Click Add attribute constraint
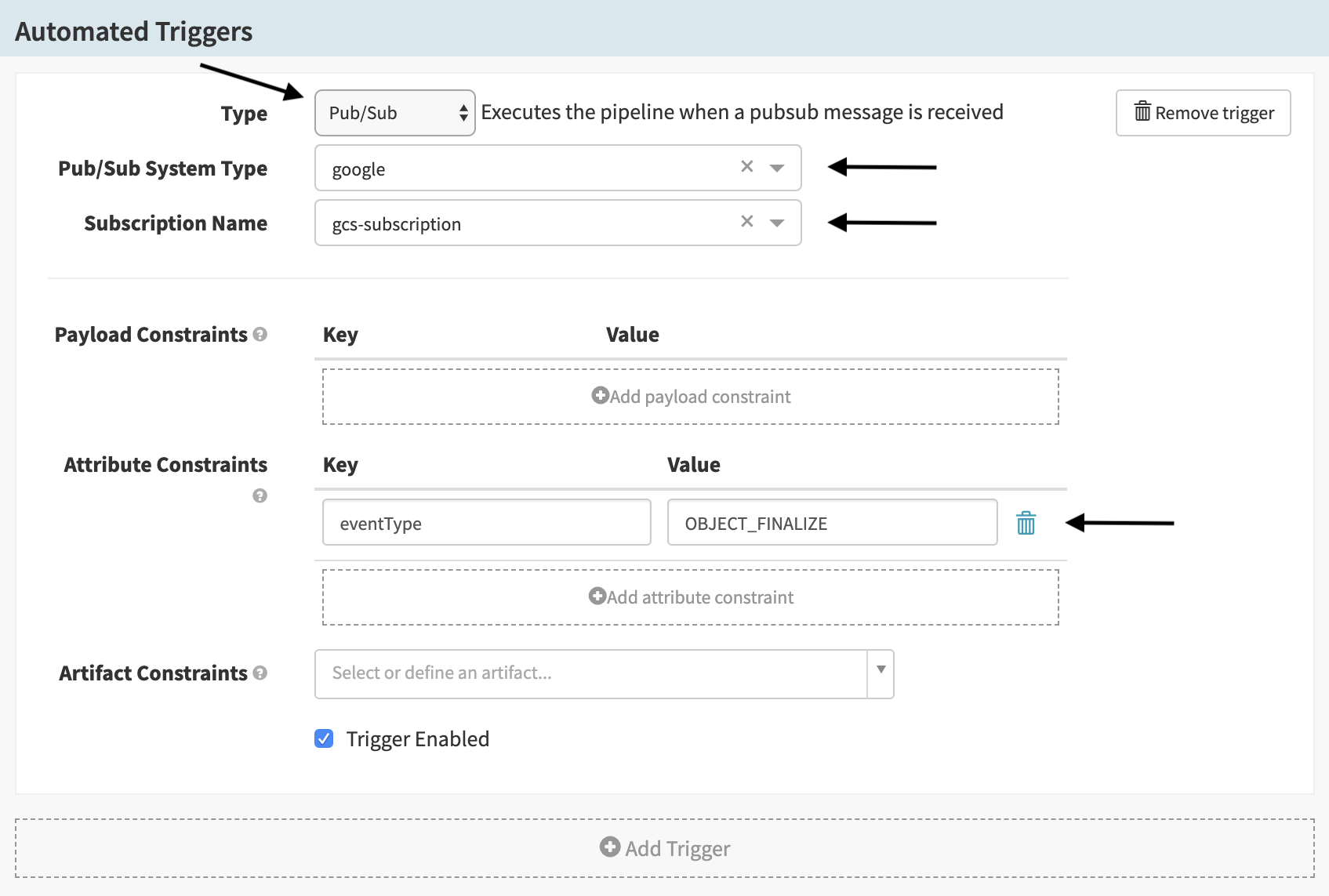This screenshot has width=1329, height=896. click(690, 597)
